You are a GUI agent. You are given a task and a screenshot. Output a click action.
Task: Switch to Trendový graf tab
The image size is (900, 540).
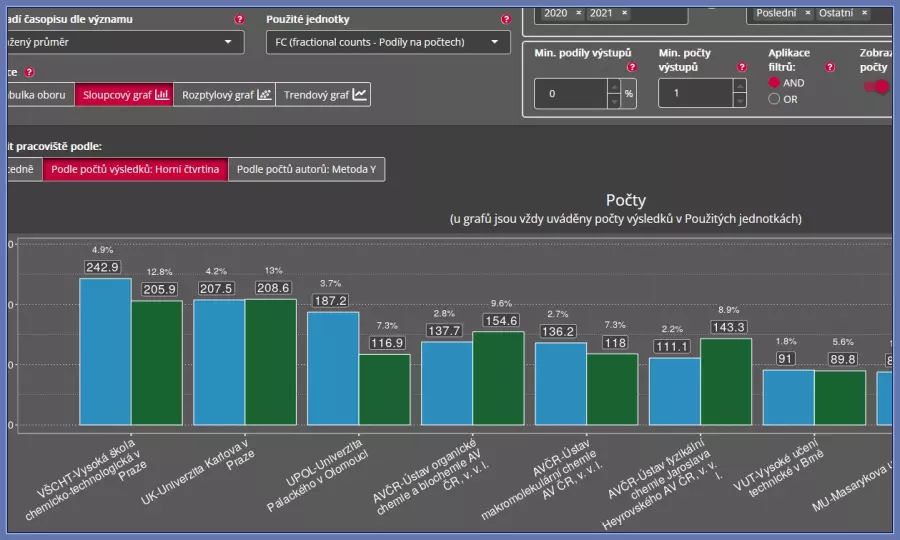pos(325,95)
